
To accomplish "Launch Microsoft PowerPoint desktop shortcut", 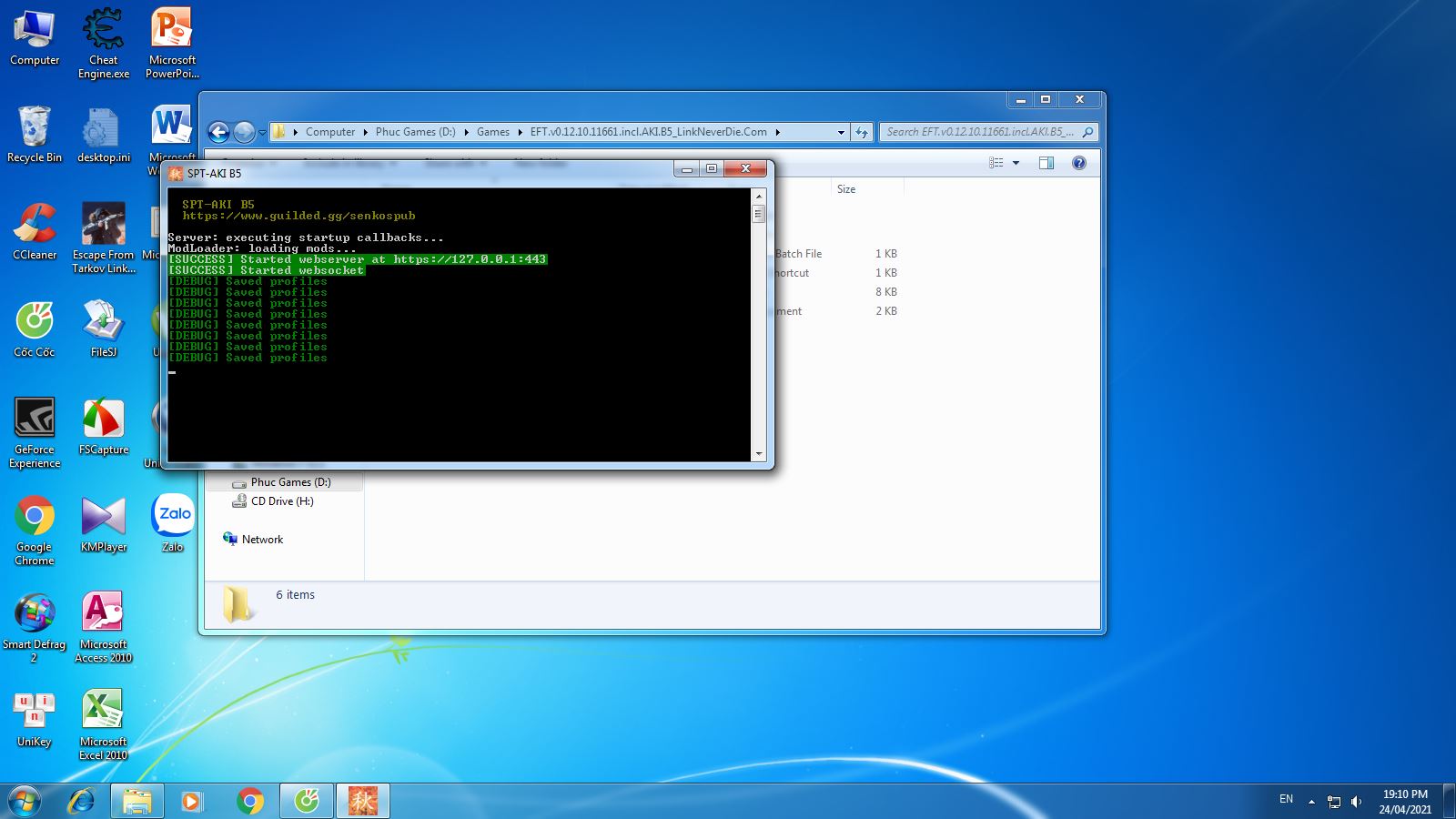I will 172,44.
